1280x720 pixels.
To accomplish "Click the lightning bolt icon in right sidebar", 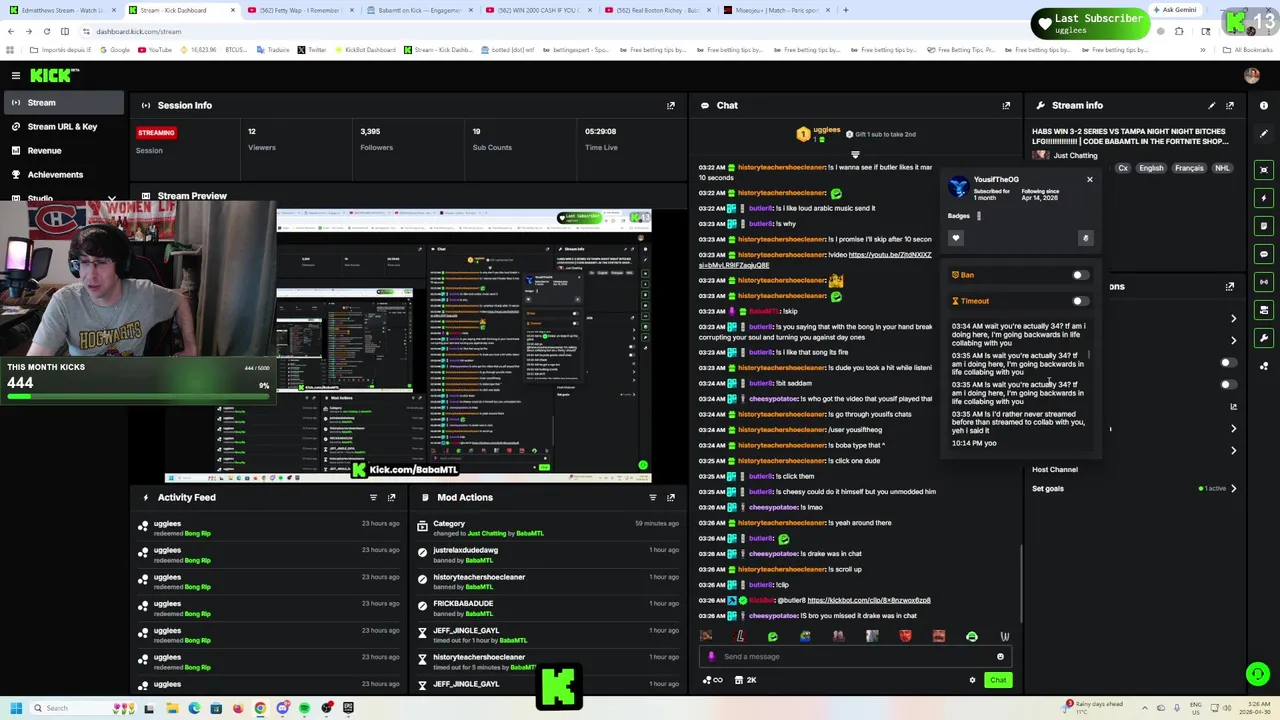I will (1265, 198).
